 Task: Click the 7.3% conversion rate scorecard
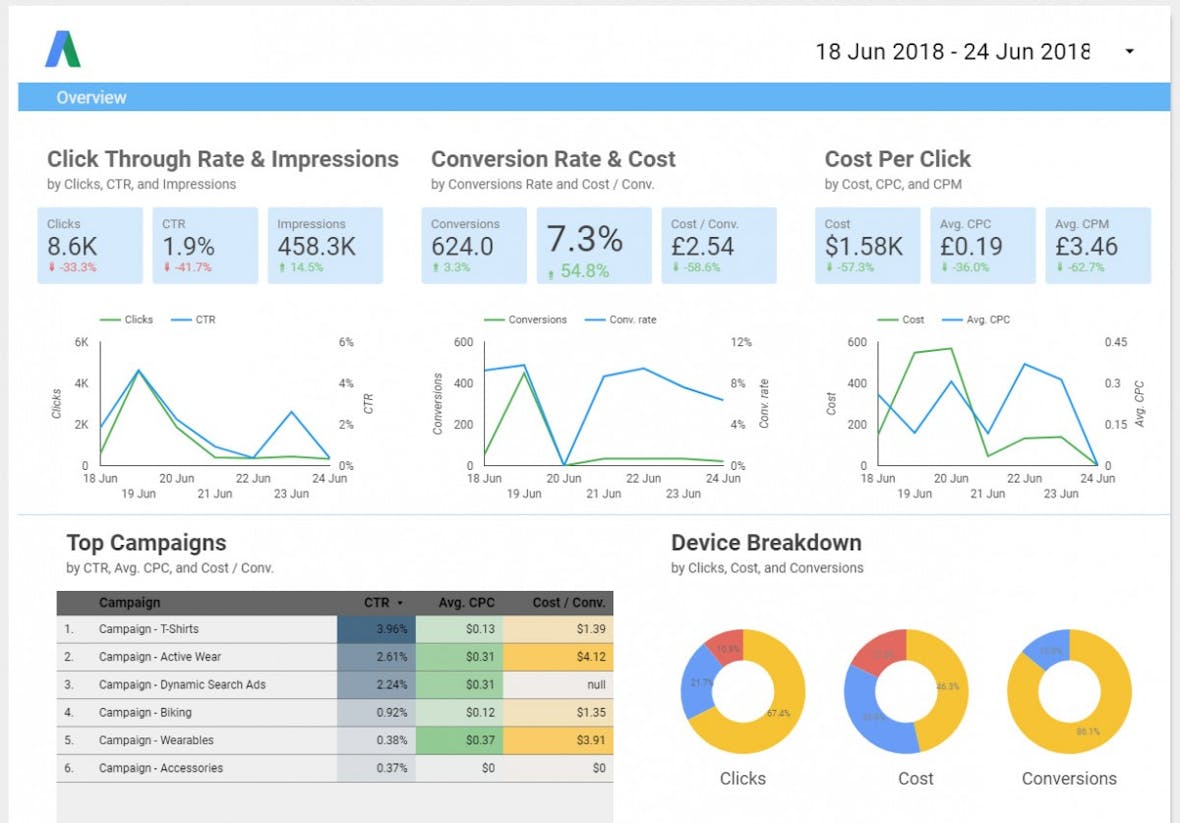tap(584, 246)
